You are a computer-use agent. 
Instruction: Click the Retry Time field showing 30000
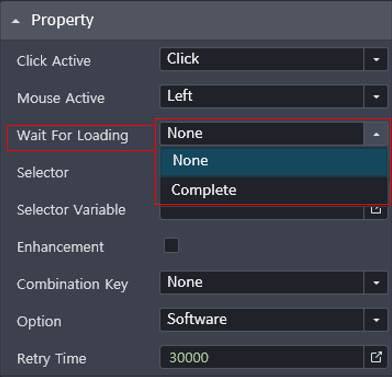tap(262, 357)
